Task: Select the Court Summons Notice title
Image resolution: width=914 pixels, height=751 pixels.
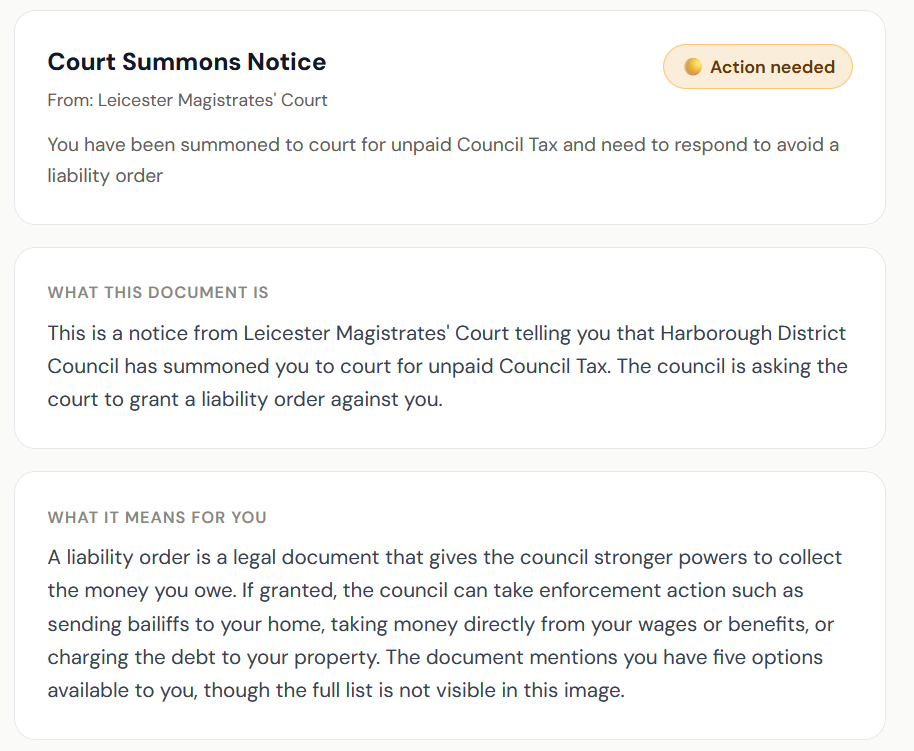Action: pyautogui.click(x=187, y=62)
